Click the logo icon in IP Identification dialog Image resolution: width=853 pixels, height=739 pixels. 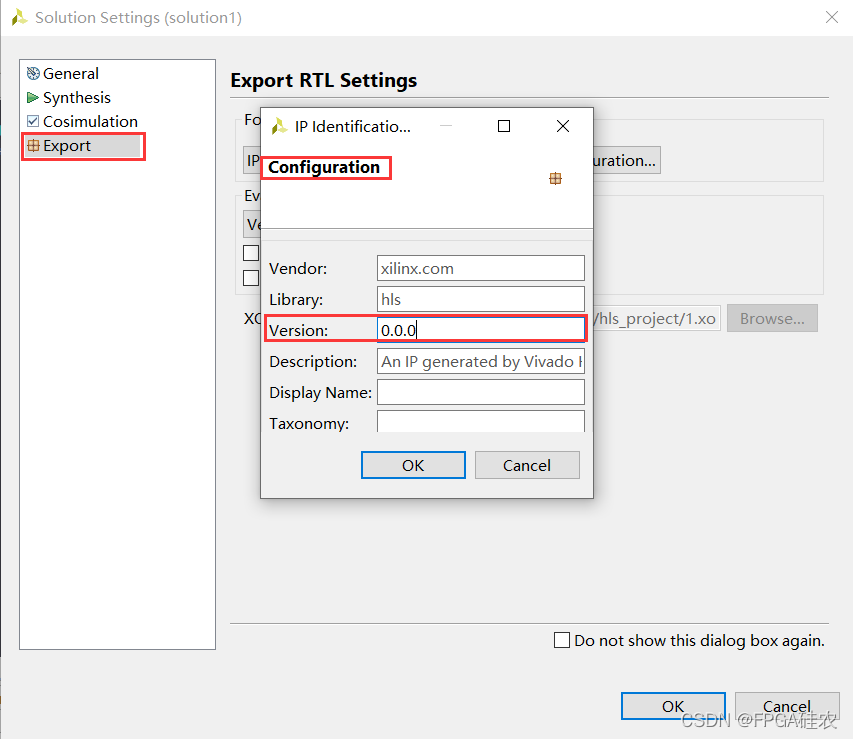280,126
